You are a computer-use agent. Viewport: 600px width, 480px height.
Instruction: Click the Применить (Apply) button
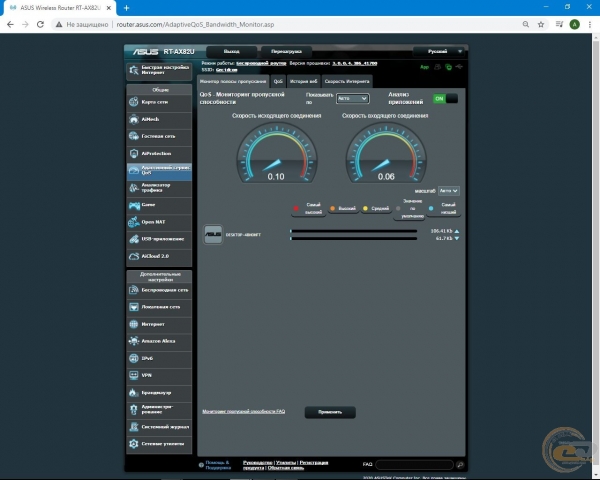330,412
